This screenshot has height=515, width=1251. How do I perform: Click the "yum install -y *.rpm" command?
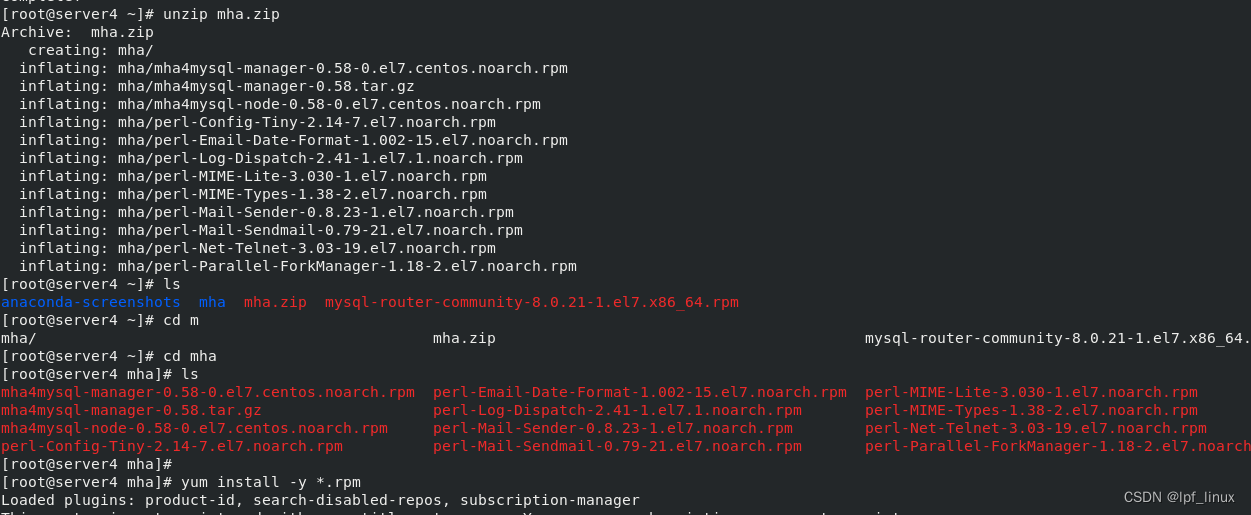point(262,482)
